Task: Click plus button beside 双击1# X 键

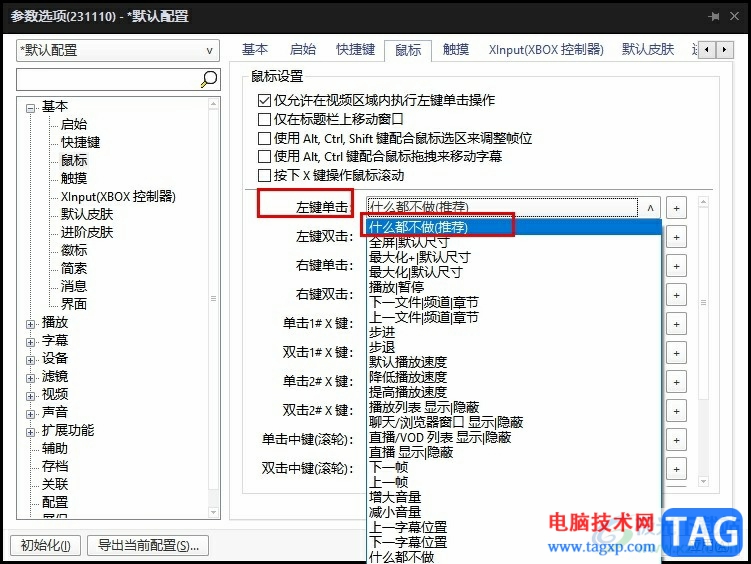Action: coord(676,353)
